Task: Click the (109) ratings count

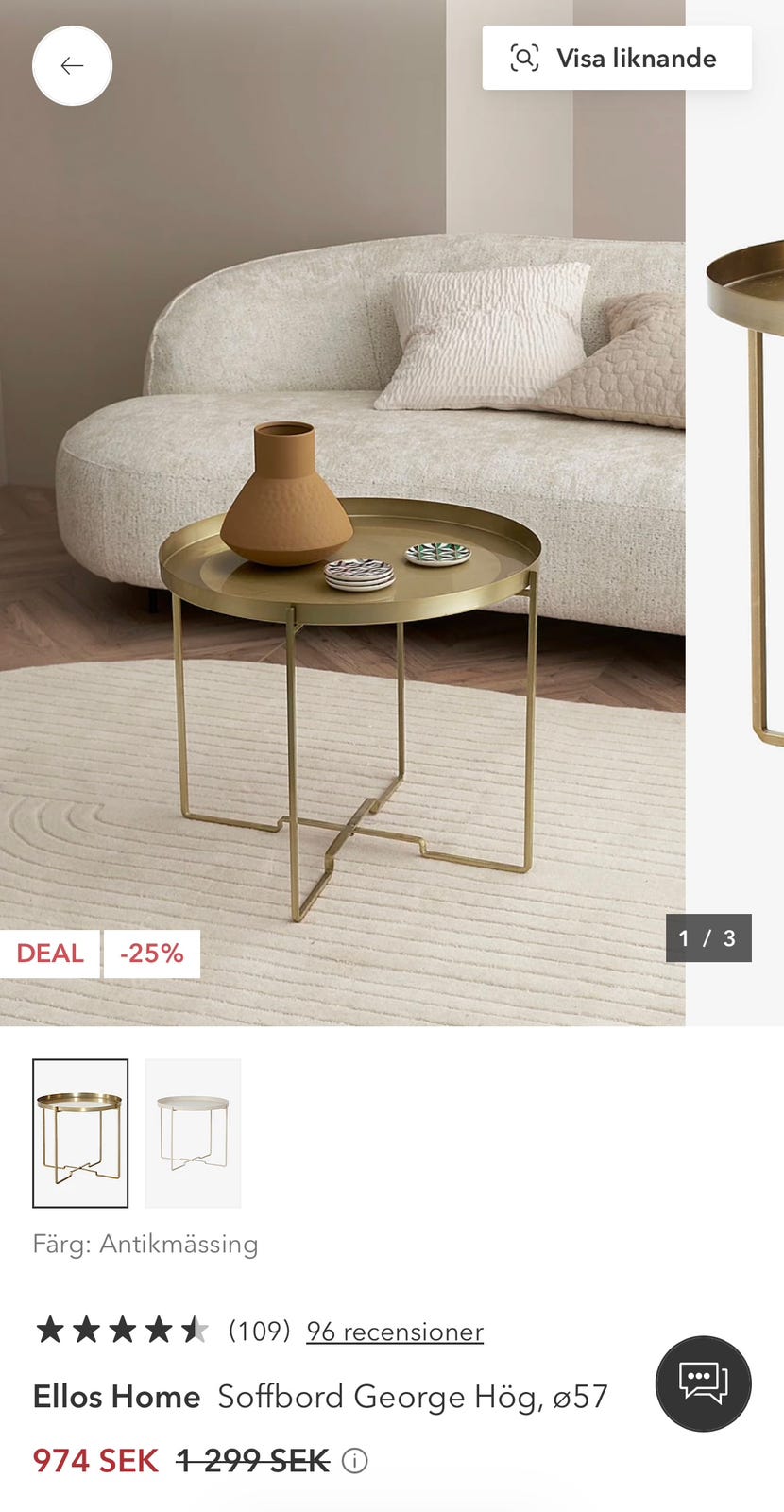Action: click(x=259, y=1331)
